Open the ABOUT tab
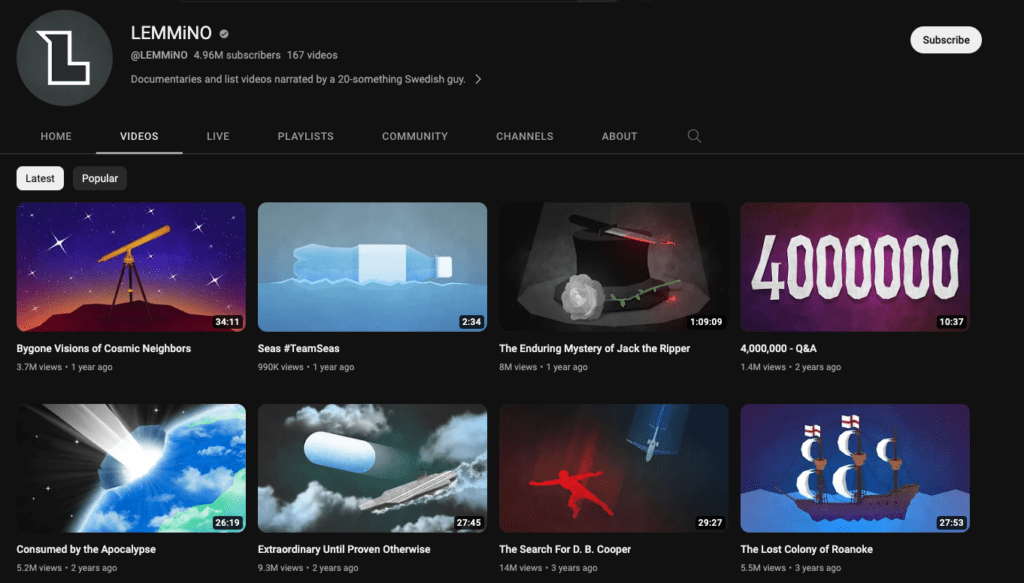Image resolution: width=1024 pixels, height=583 pixels. pos(619,136)
